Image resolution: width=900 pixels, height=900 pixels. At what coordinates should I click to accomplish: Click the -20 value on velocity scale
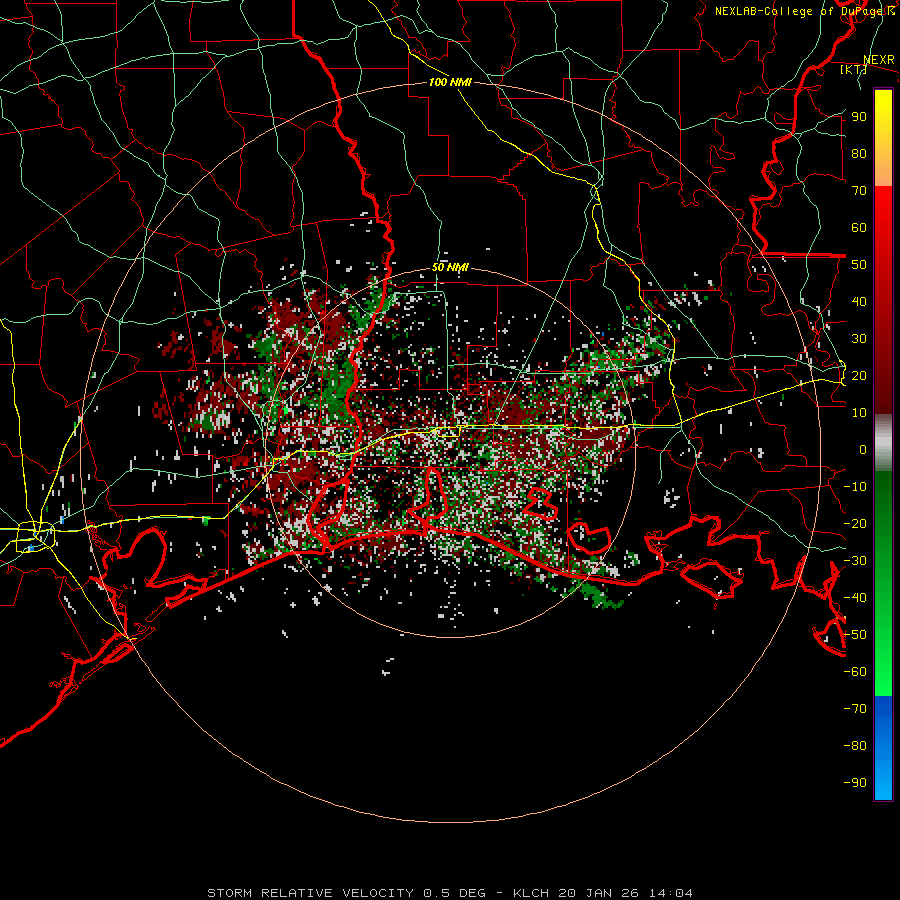click(855, 523)
